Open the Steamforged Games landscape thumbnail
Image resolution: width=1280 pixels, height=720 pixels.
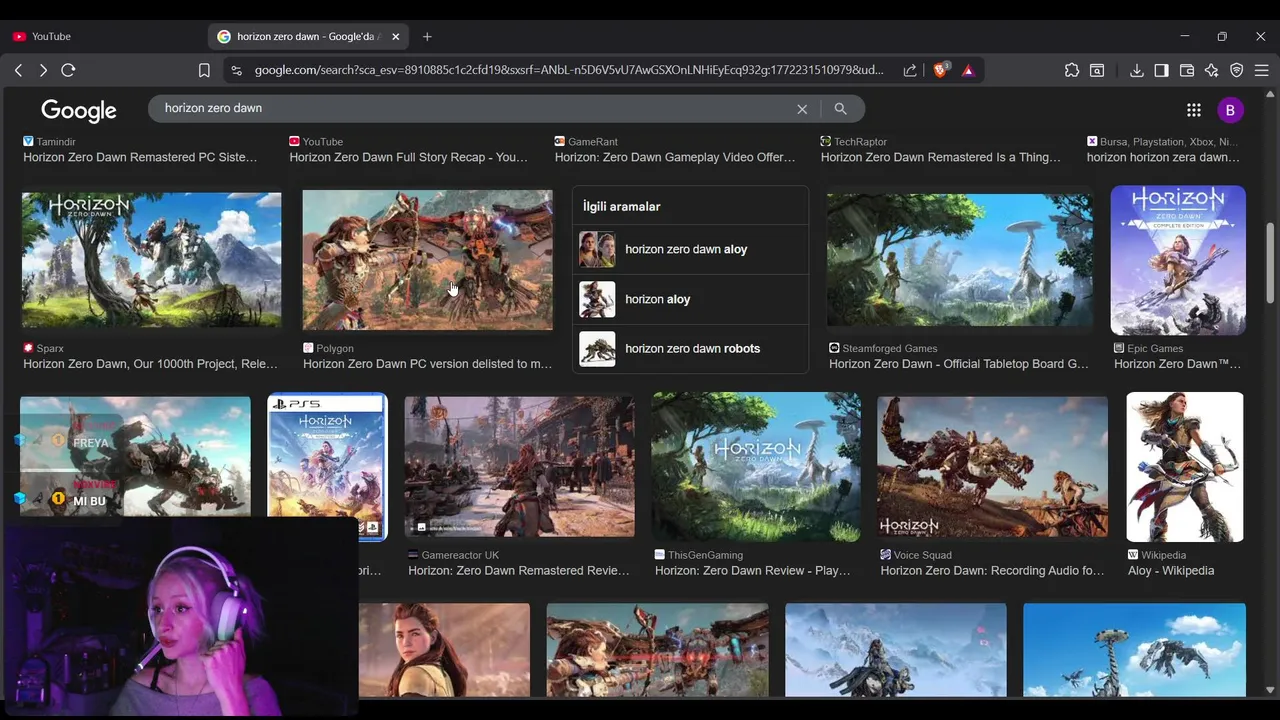point(960,260)
